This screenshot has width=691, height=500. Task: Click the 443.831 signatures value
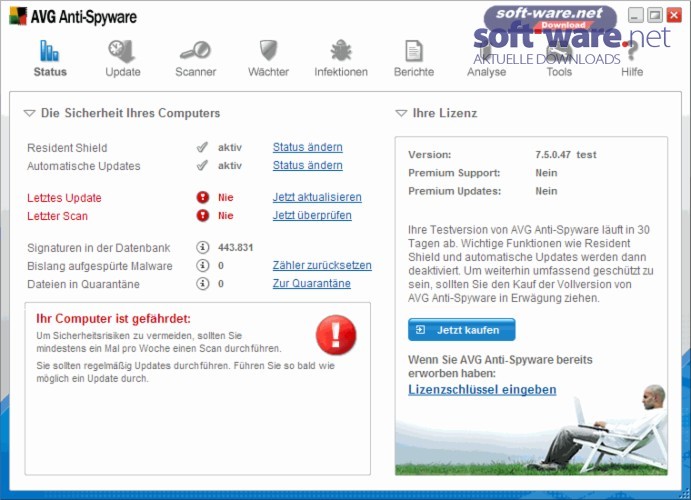[235, 248]
